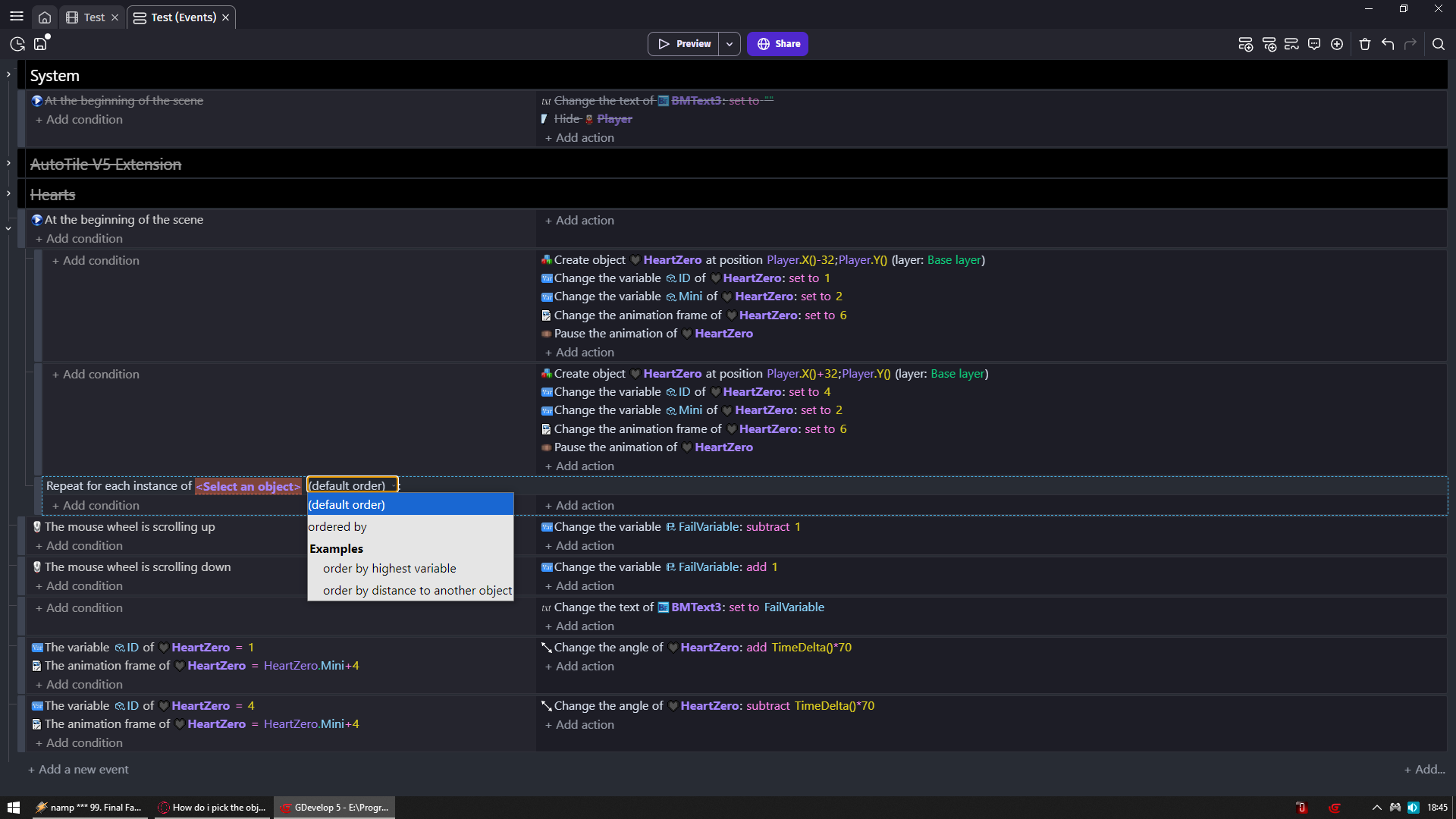1456x819 pixels.
Task: Open search in events
Action: tap(1439, 44)
